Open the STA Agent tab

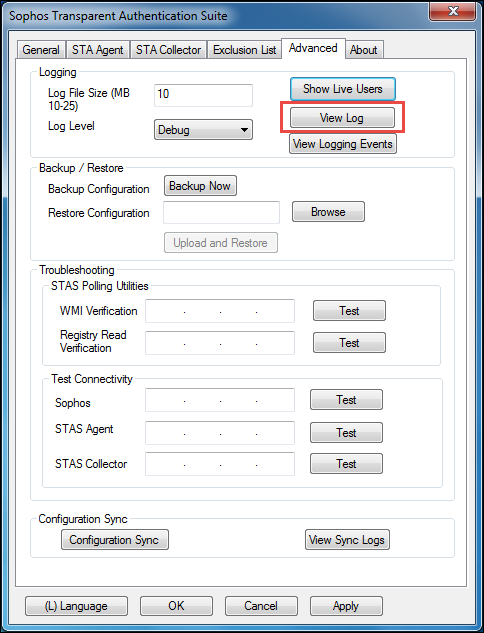(x=97, y=50)
